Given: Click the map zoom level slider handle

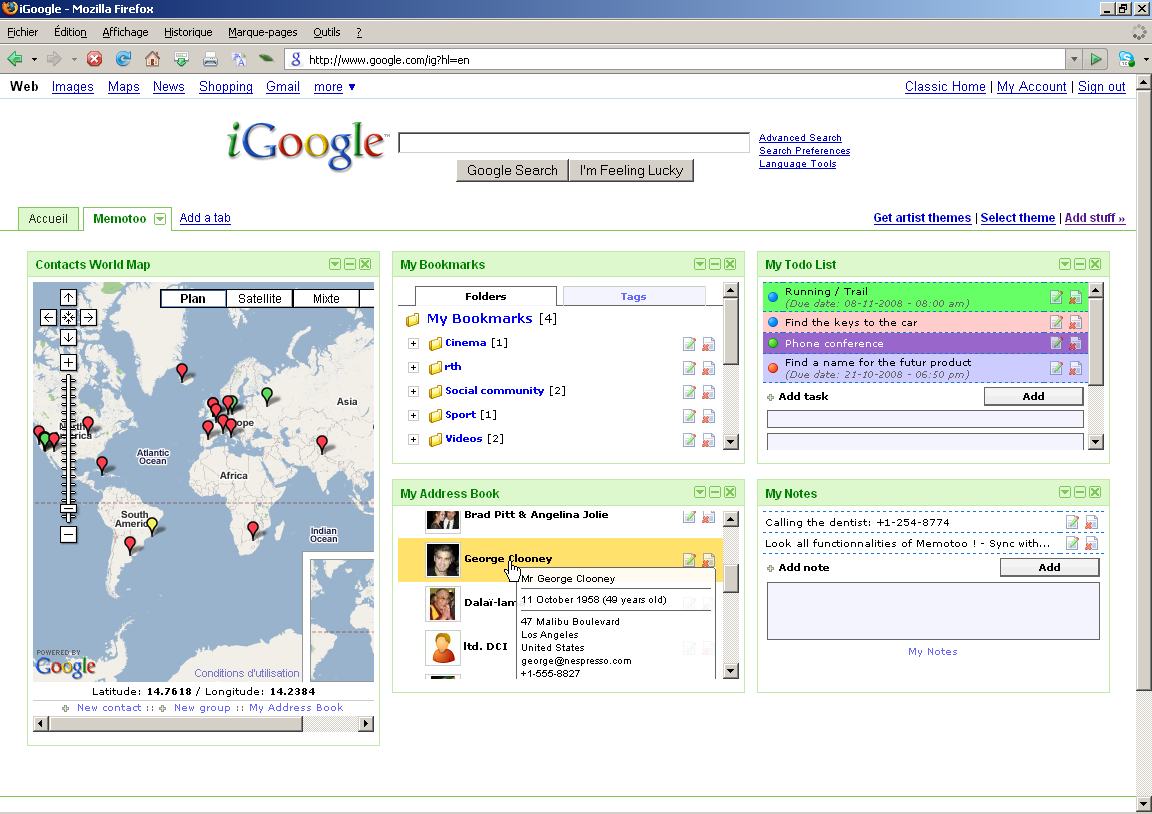Looking at the screenshot, I should coord(68,508).
